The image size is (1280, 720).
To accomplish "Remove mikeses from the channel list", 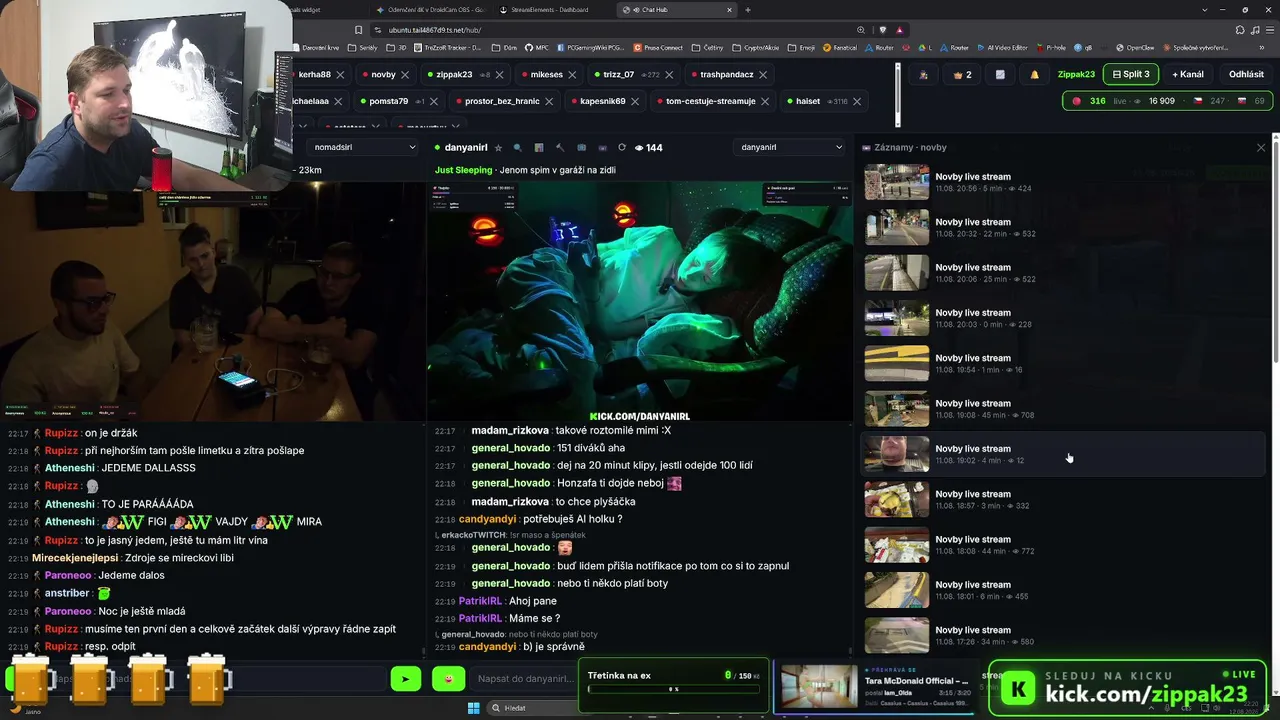I will point(572,74).
